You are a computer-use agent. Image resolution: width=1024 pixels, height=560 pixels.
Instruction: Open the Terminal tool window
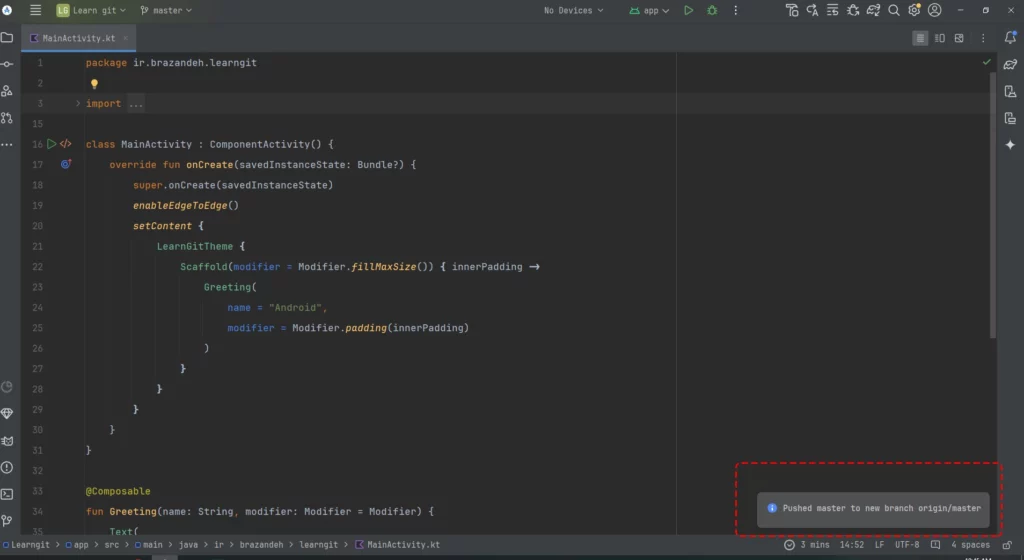tap(7, 494)
